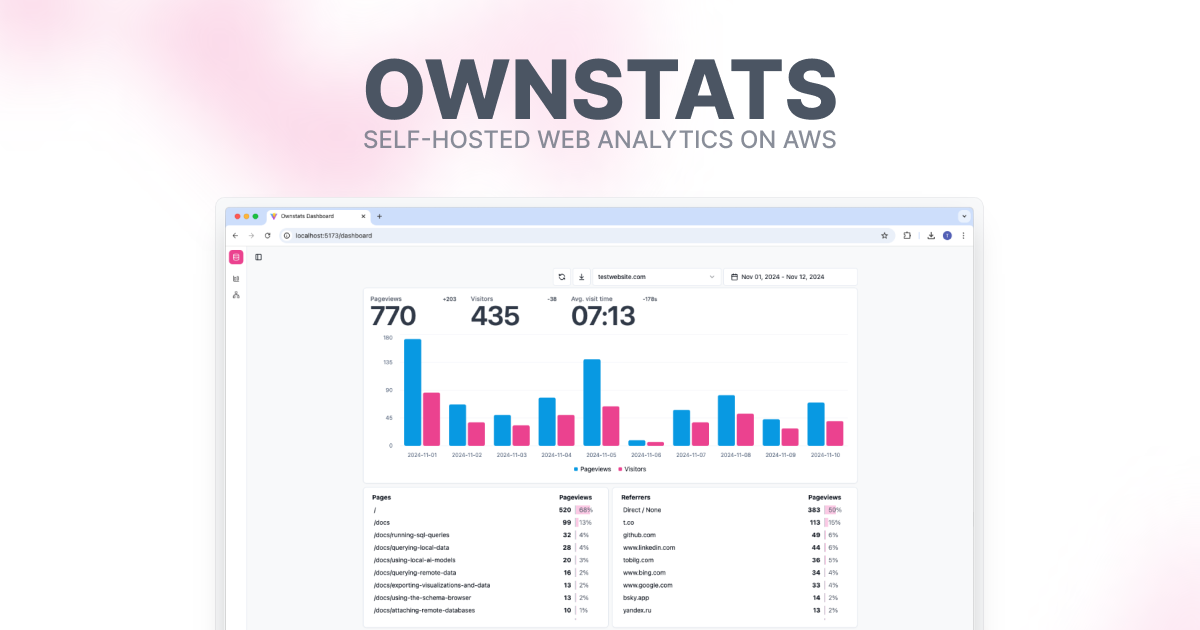Click the blue Pageviews bar for 2024-11-05
The image size is (1200, 630).
(592, 402)
